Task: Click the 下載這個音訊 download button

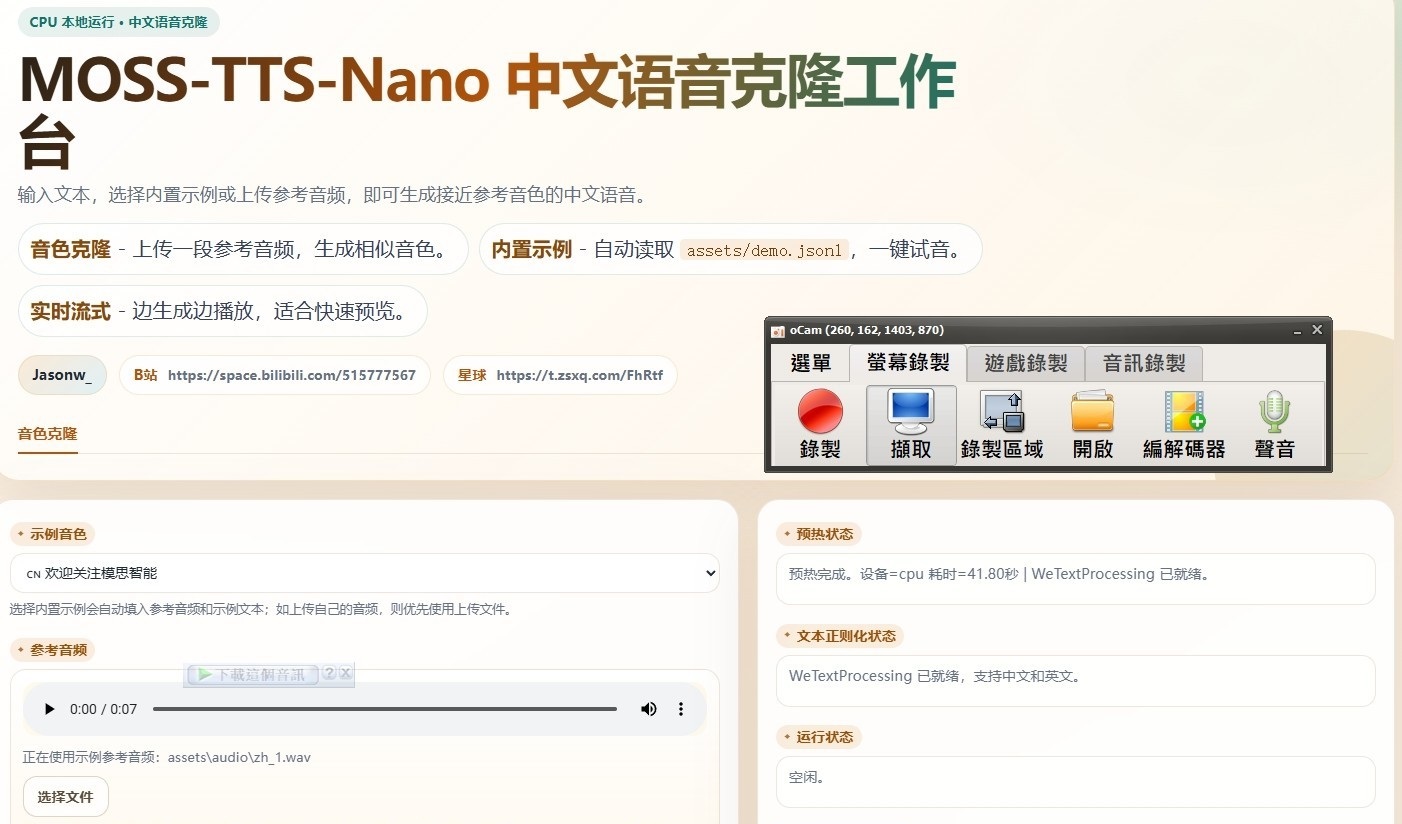Action: (x=252, y=674)
